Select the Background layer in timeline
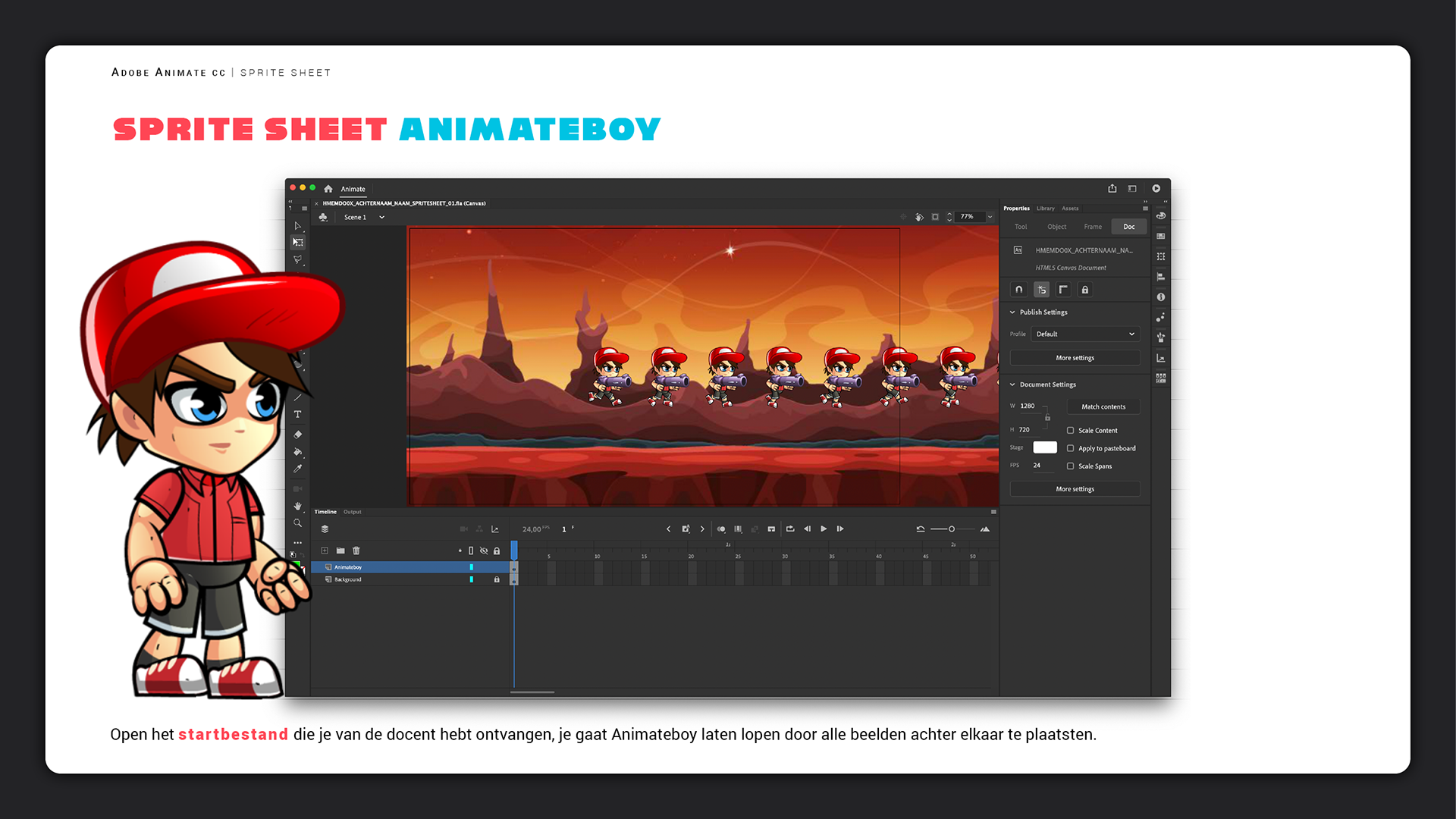Viewport: 1456px width, 819px height. click(x=348, y=580)
